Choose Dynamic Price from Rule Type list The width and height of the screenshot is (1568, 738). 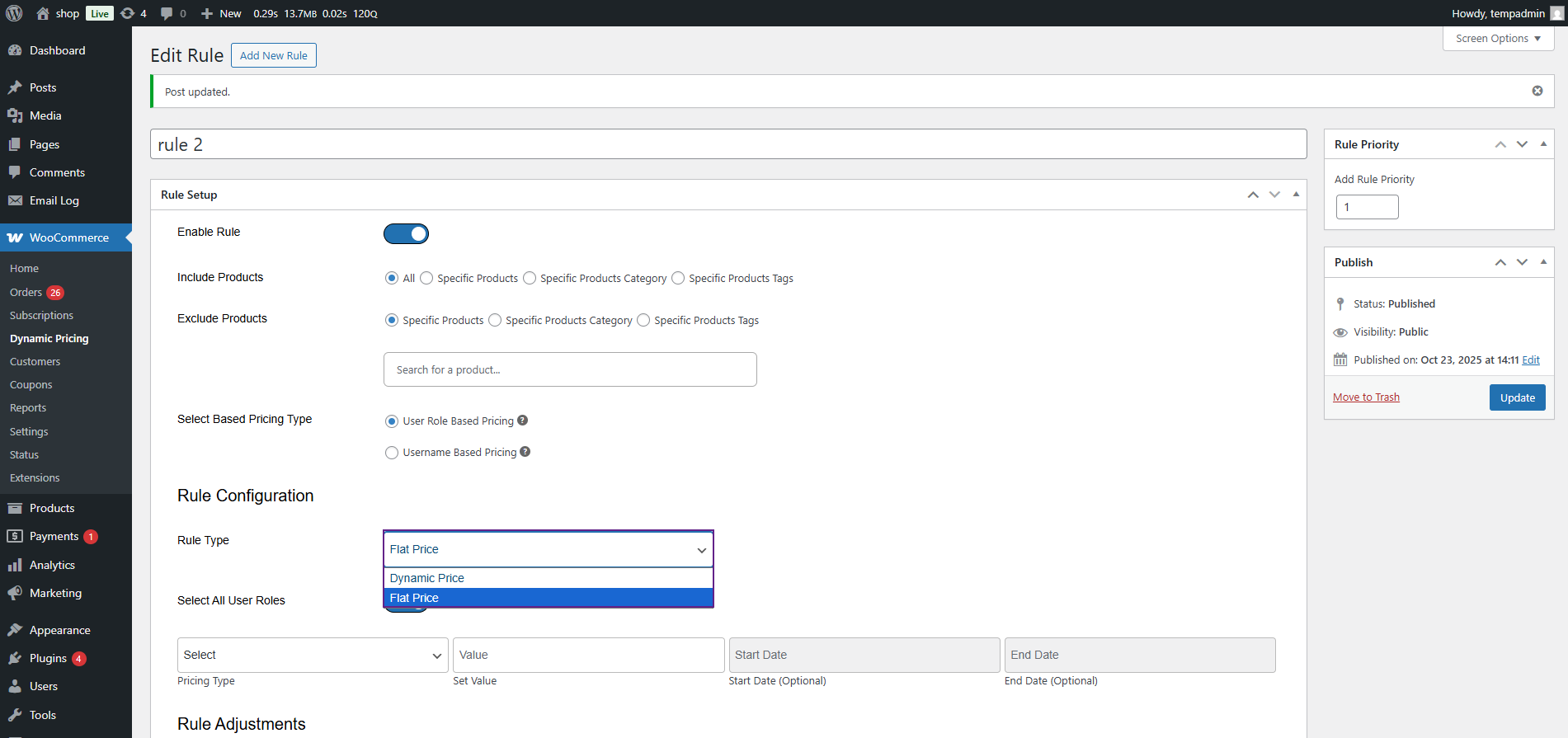[x=426, y=578]
